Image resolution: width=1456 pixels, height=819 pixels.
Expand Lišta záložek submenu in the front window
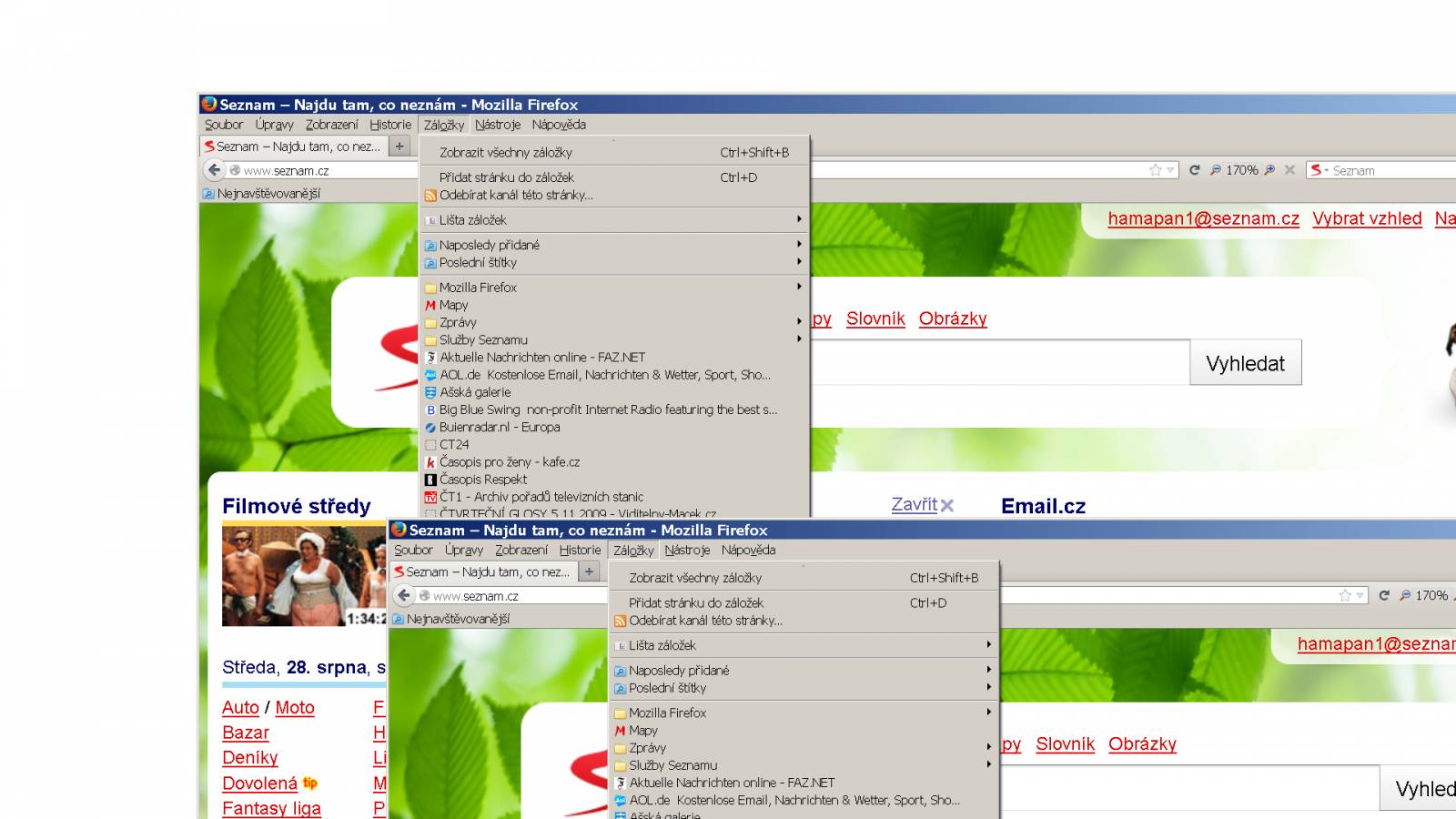point(988,644)
